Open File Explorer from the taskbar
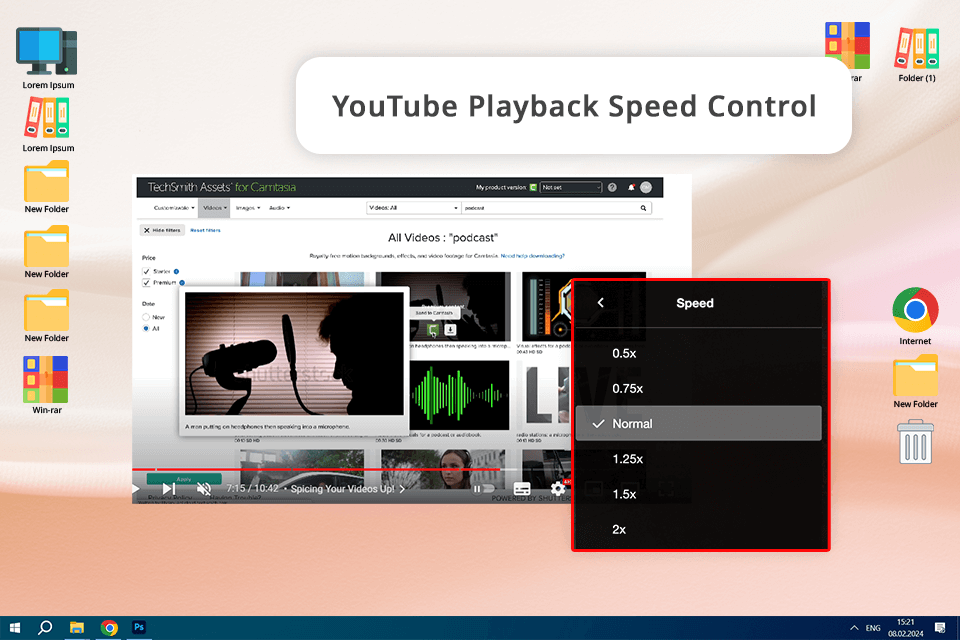Screen dimensions: 960x640 pos(77,628)
